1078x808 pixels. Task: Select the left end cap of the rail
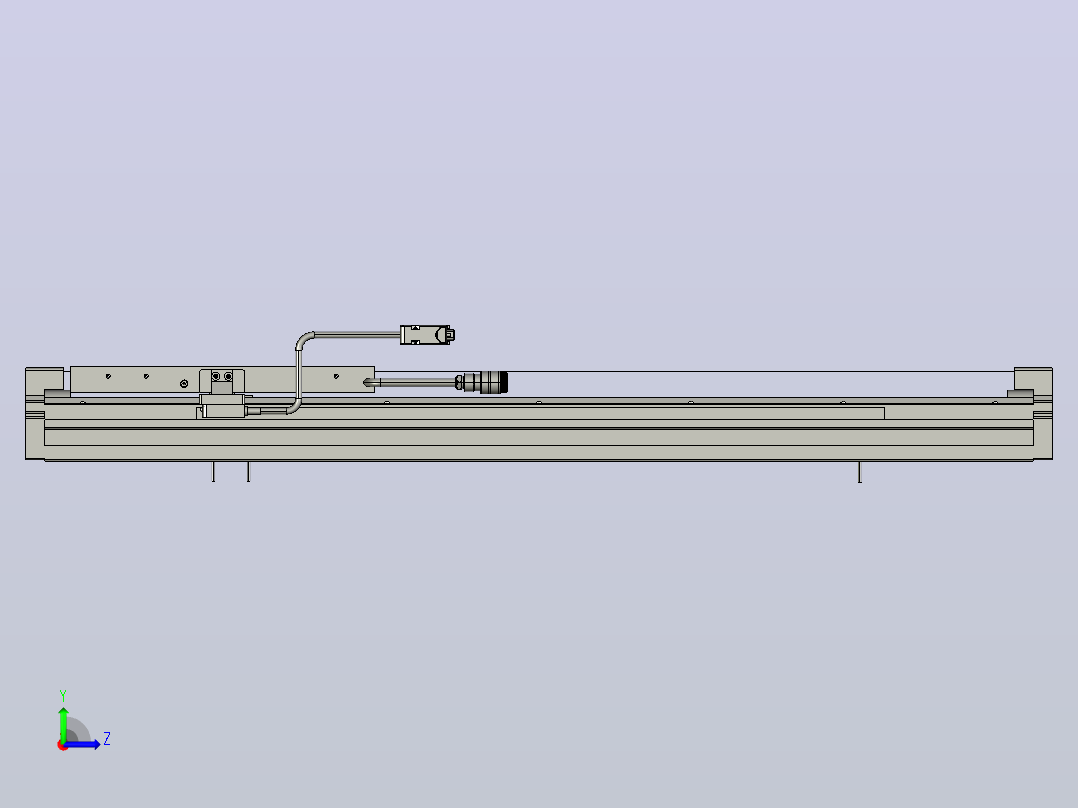coord(34,413)
